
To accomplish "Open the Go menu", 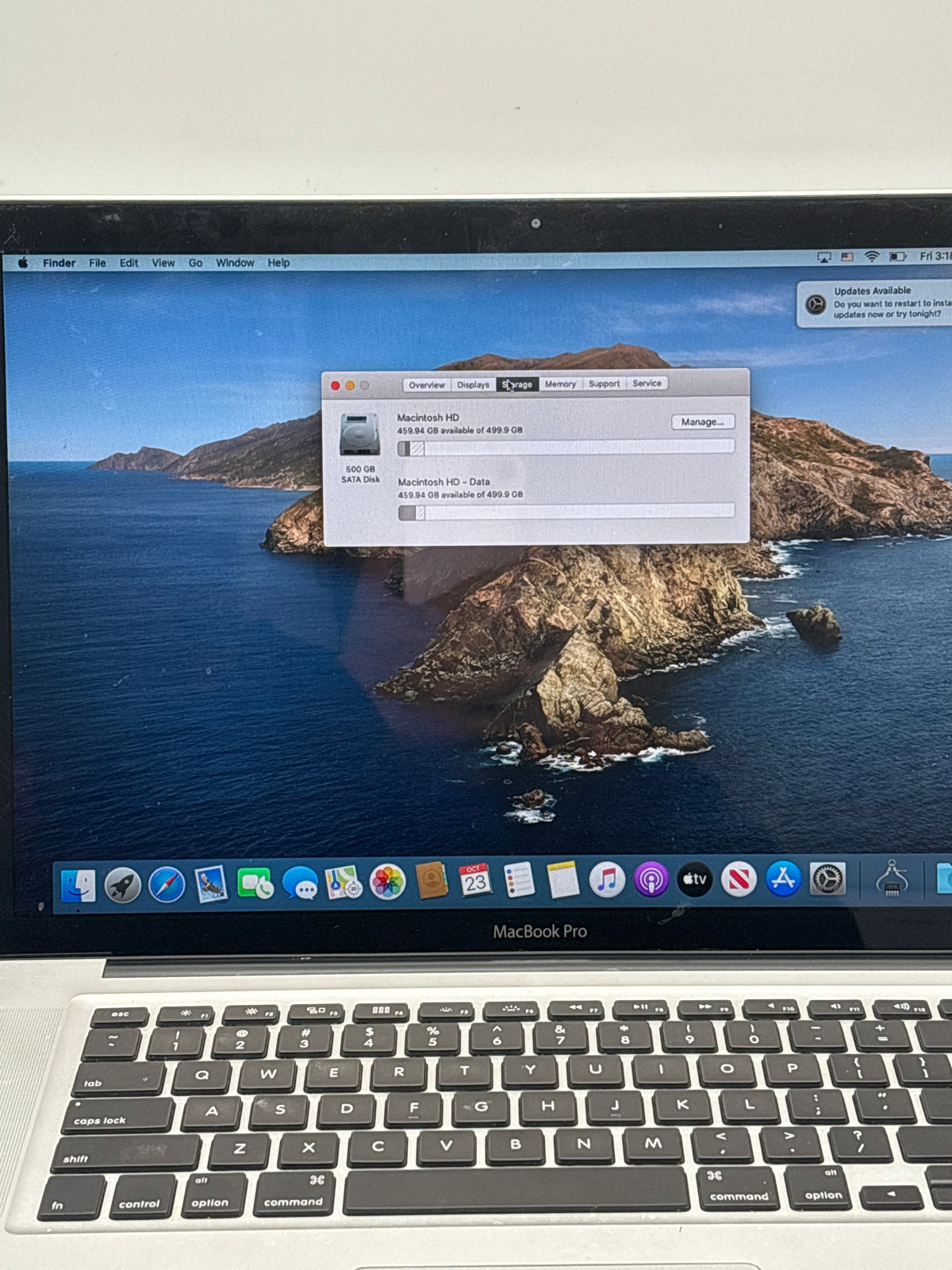I will [x=195, y=263].
